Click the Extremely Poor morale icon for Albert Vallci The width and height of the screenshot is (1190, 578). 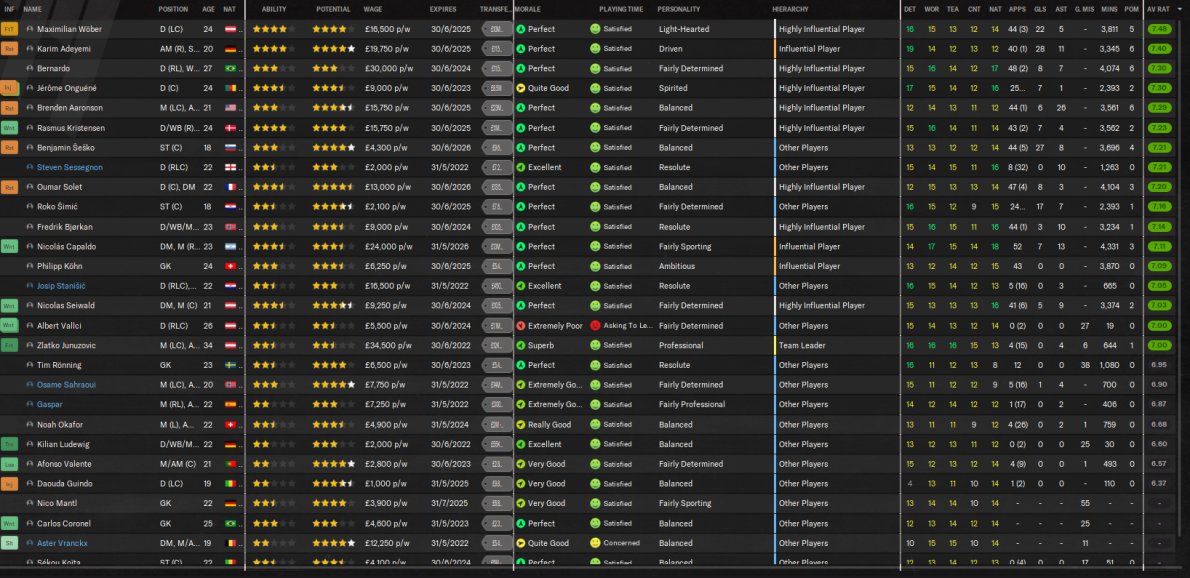[x=521, y=325]
